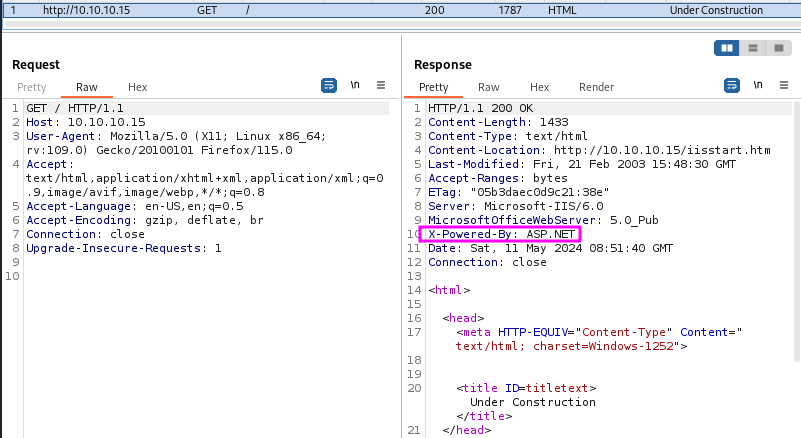Toggle non-printable characters \n in Request pane

(355, 85)
